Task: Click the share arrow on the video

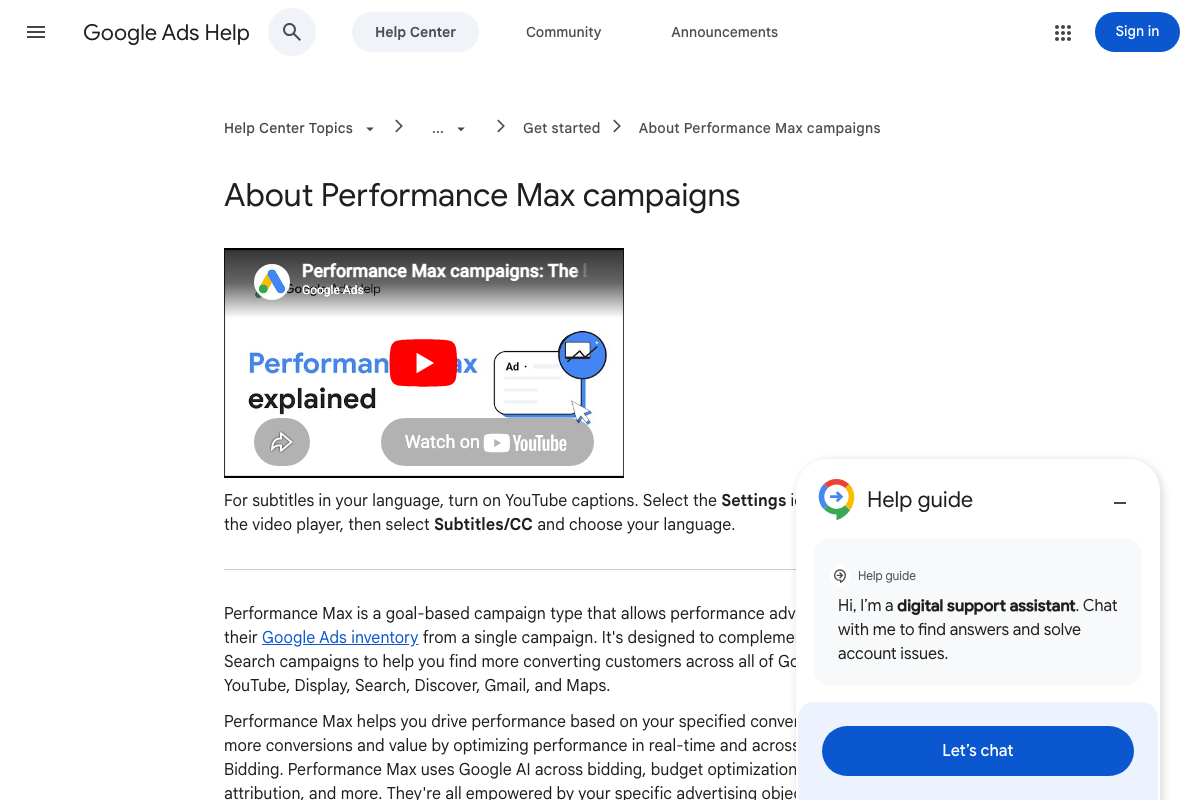Action: [281, 441]
